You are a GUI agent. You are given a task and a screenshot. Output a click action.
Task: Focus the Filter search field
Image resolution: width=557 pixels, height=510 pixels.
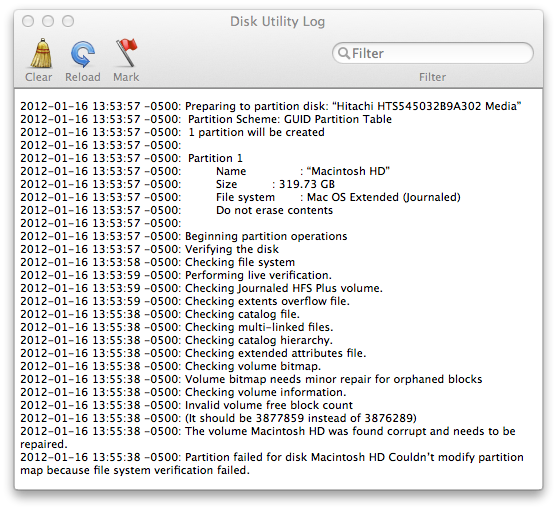coord(433,53)
